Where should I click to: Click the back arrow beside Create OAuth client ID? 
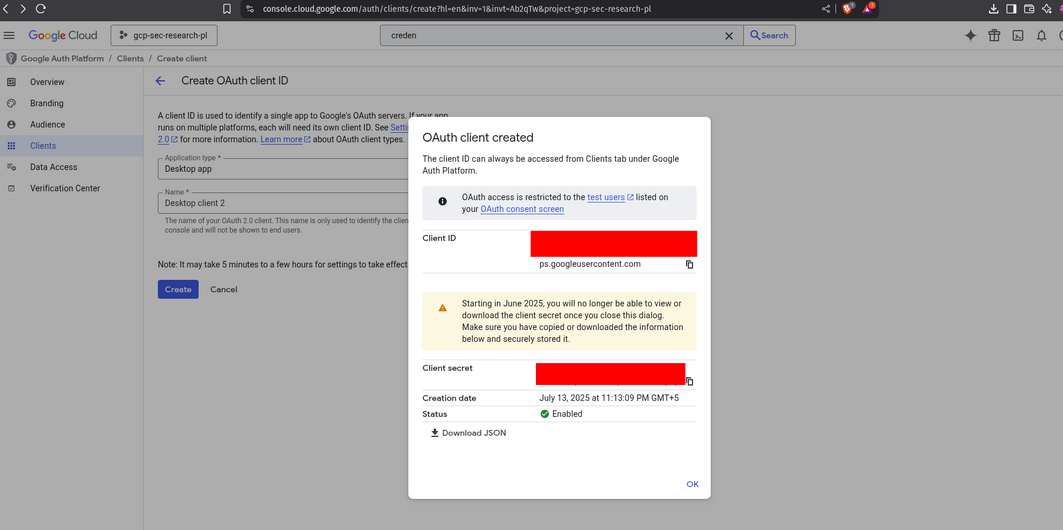click(x=161, y=81)
